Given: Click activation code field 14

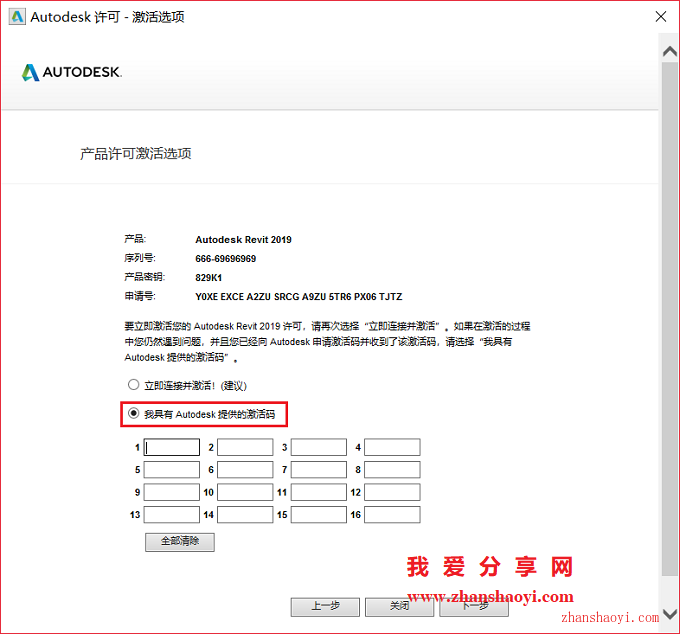Looking at the screenshot, I should coord(245,515).
